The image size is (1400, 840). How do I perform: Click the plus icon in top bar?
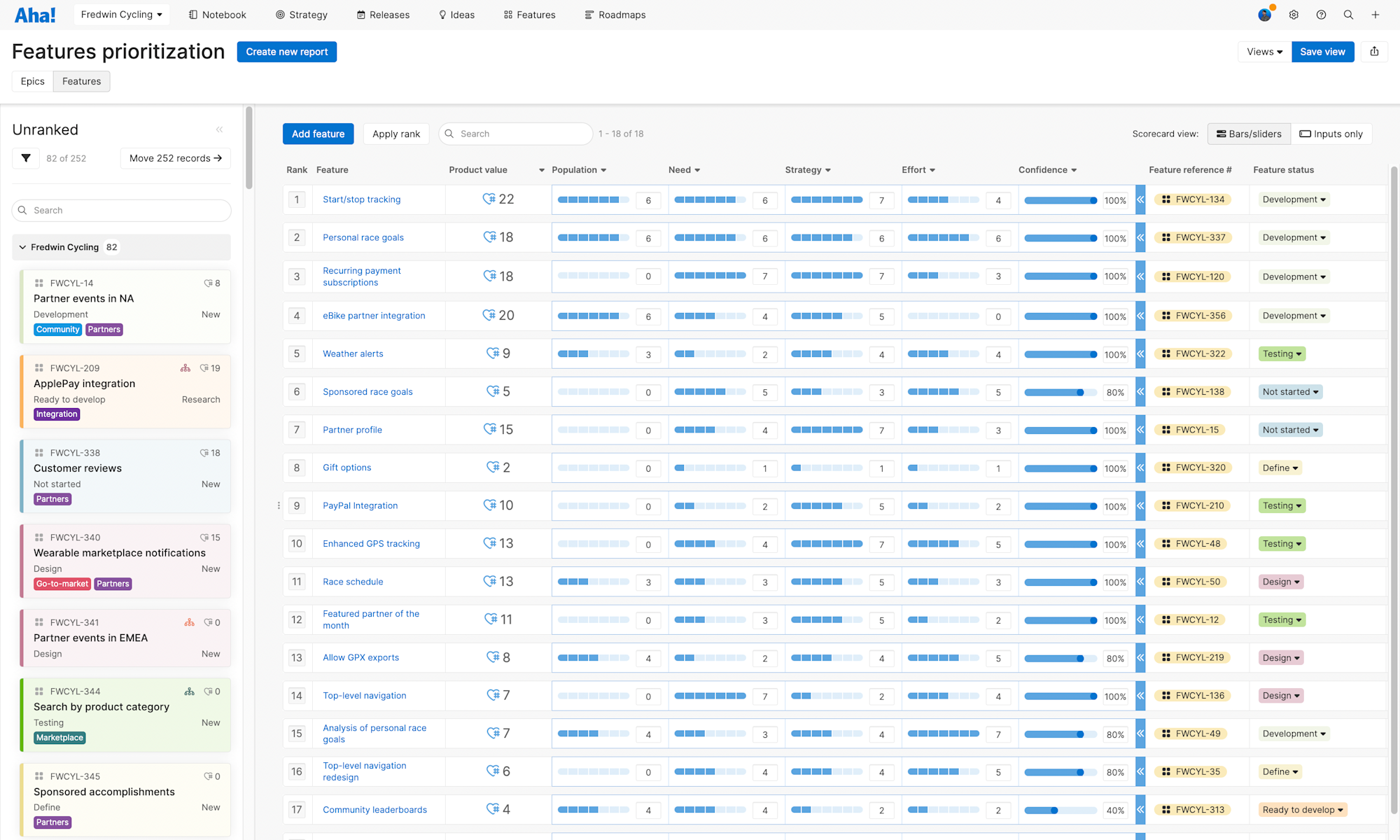coord(1375,15)
